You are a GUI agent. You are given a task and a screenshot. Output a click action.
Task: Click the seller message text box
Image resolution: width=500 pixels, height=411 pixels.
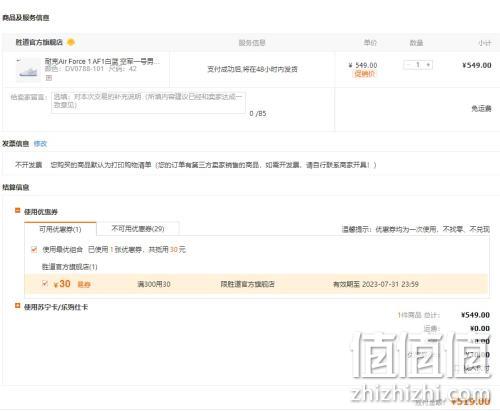[148, 103]
